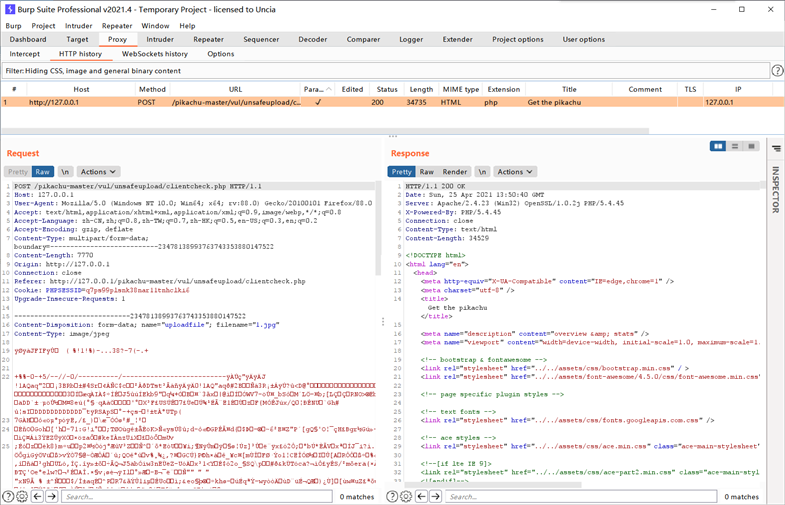The image size is (785, 505).
Task: Open Request search settings gear icon
Action: pos(22,496)
